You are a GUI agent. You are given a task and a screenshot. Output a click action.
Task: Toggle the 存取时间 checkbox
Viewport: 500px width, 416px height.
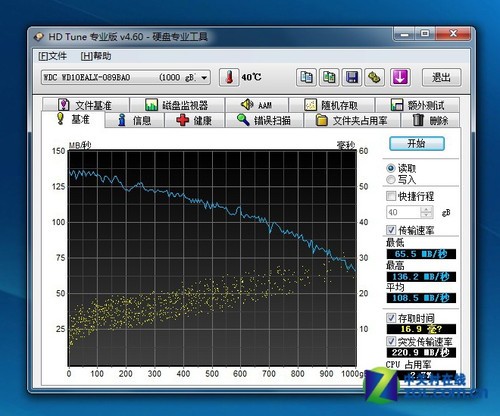point(391,318)
